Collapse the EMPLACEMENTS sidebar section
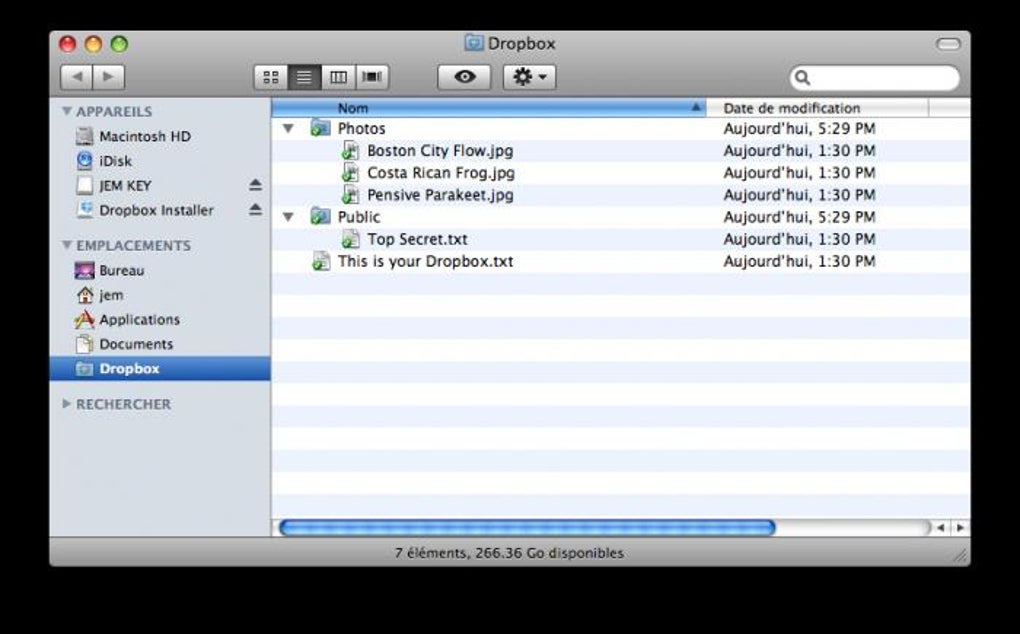This screenshot has height=634, width=1020. tap(66, 245)
